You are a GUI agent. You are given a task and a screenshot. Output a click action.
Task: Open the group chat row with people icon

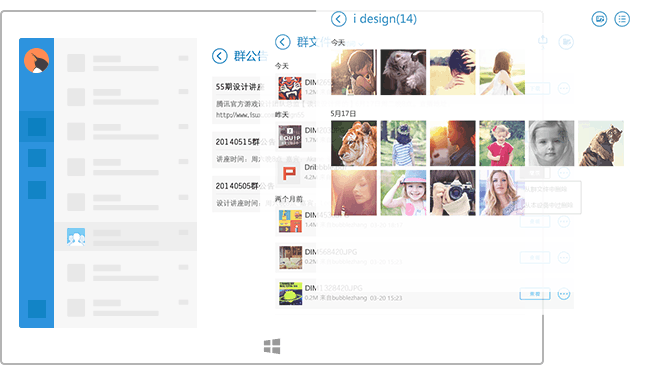point(125,237)
